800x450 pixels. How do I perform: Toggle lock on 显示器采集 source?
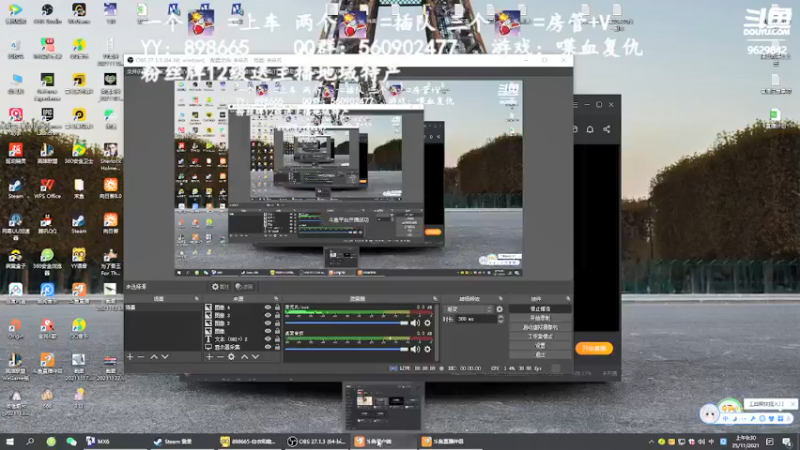(x=278, y=346)
